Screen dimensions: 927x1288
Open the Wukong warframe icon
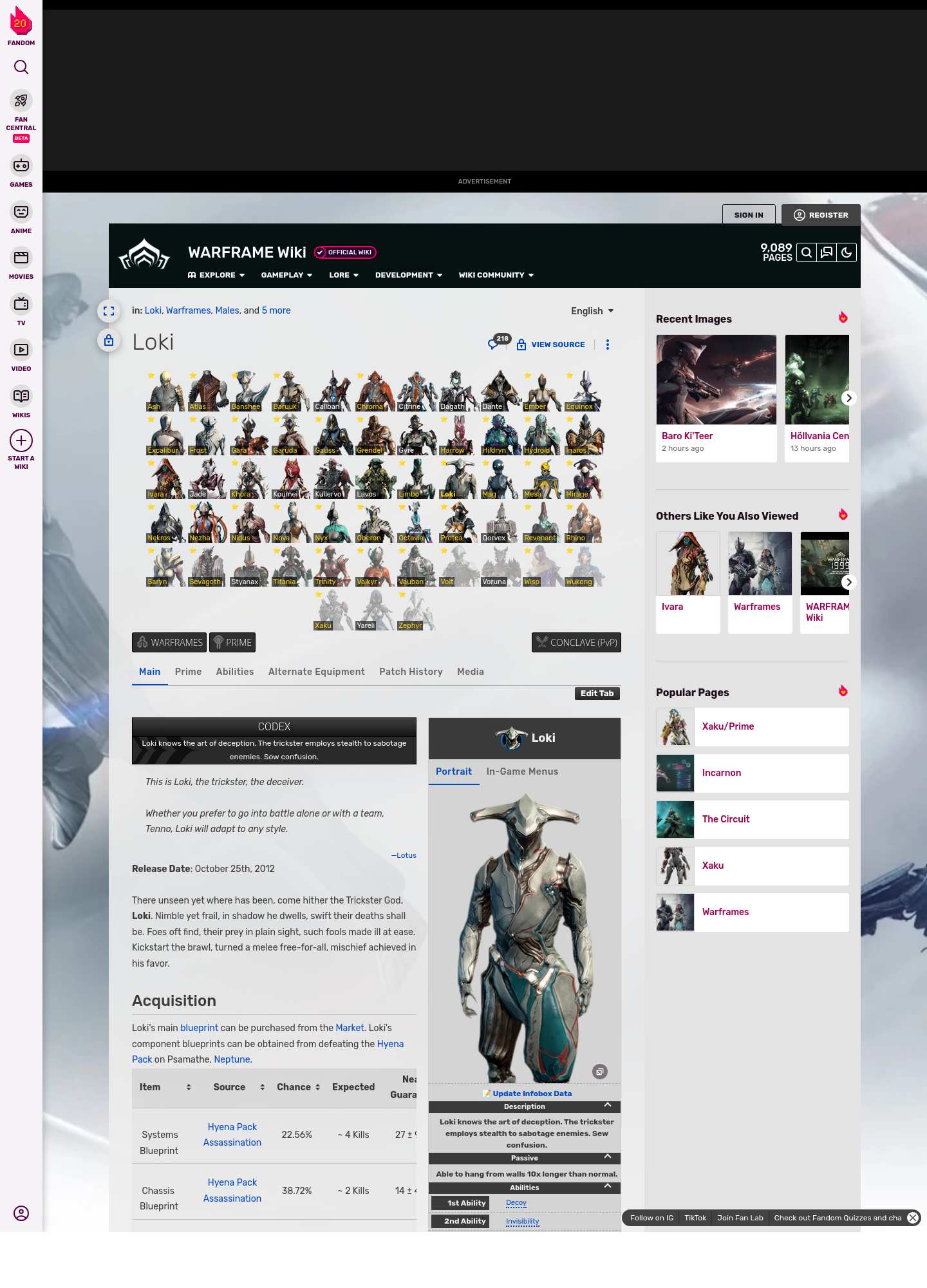point(584,566)
